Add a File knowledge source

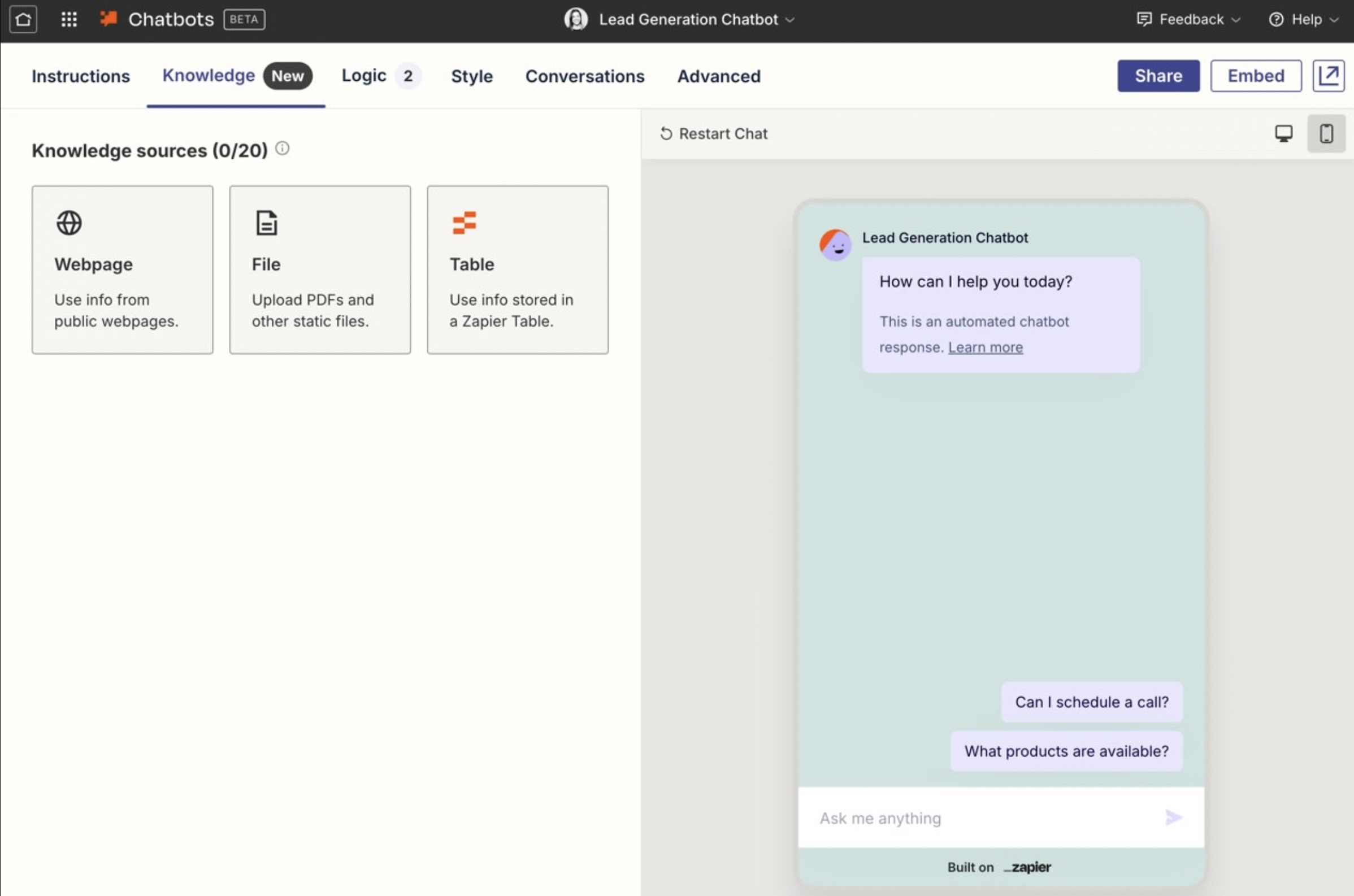pyautogui.click(x=319, y=269)
